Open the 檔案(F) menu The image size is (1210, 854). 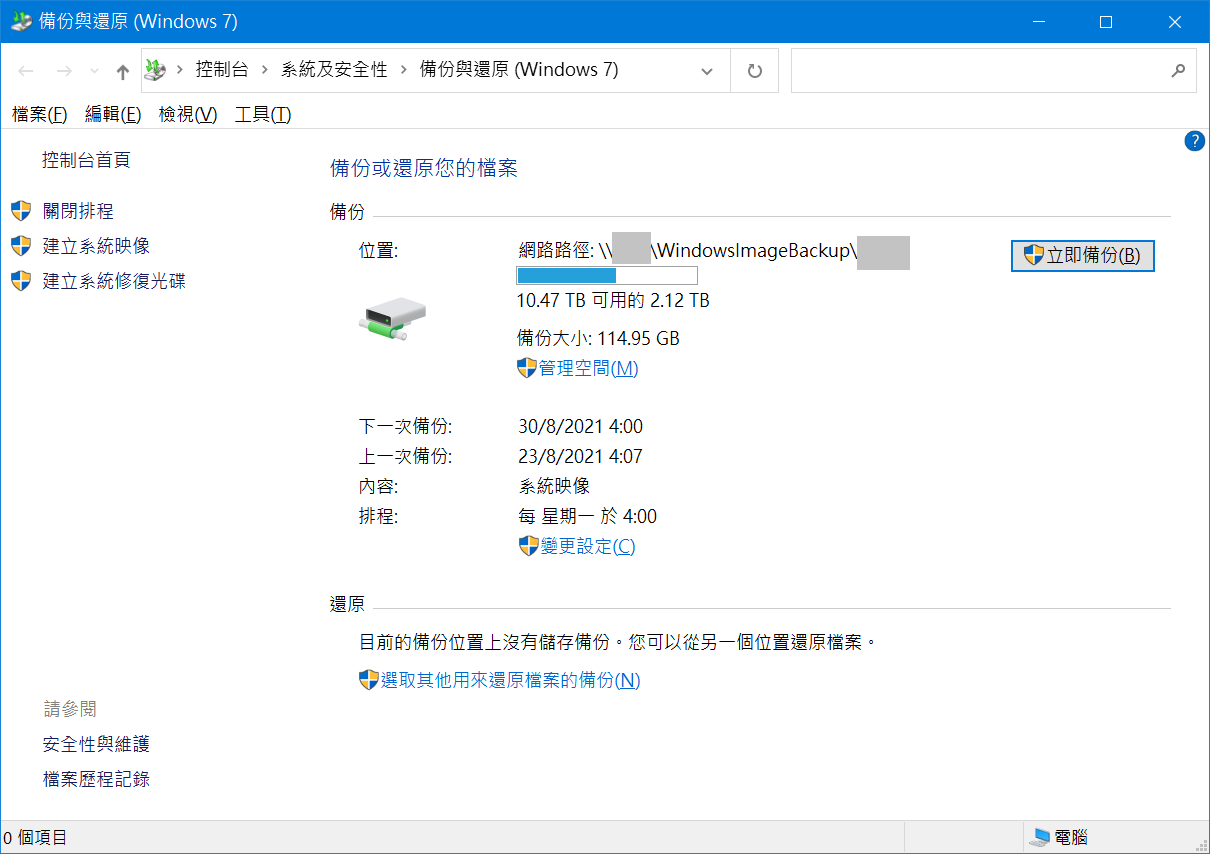pyautogui.click(x=39, y=115)
